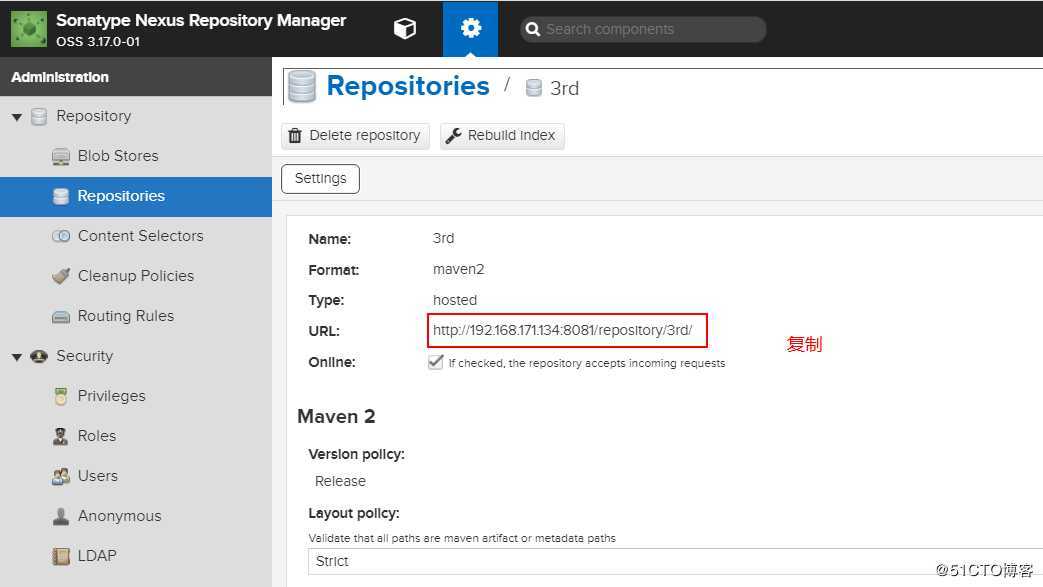This screenshot has width=1043, height=587.
Task: Open the Browse cube icon
Action: (404, 29)
